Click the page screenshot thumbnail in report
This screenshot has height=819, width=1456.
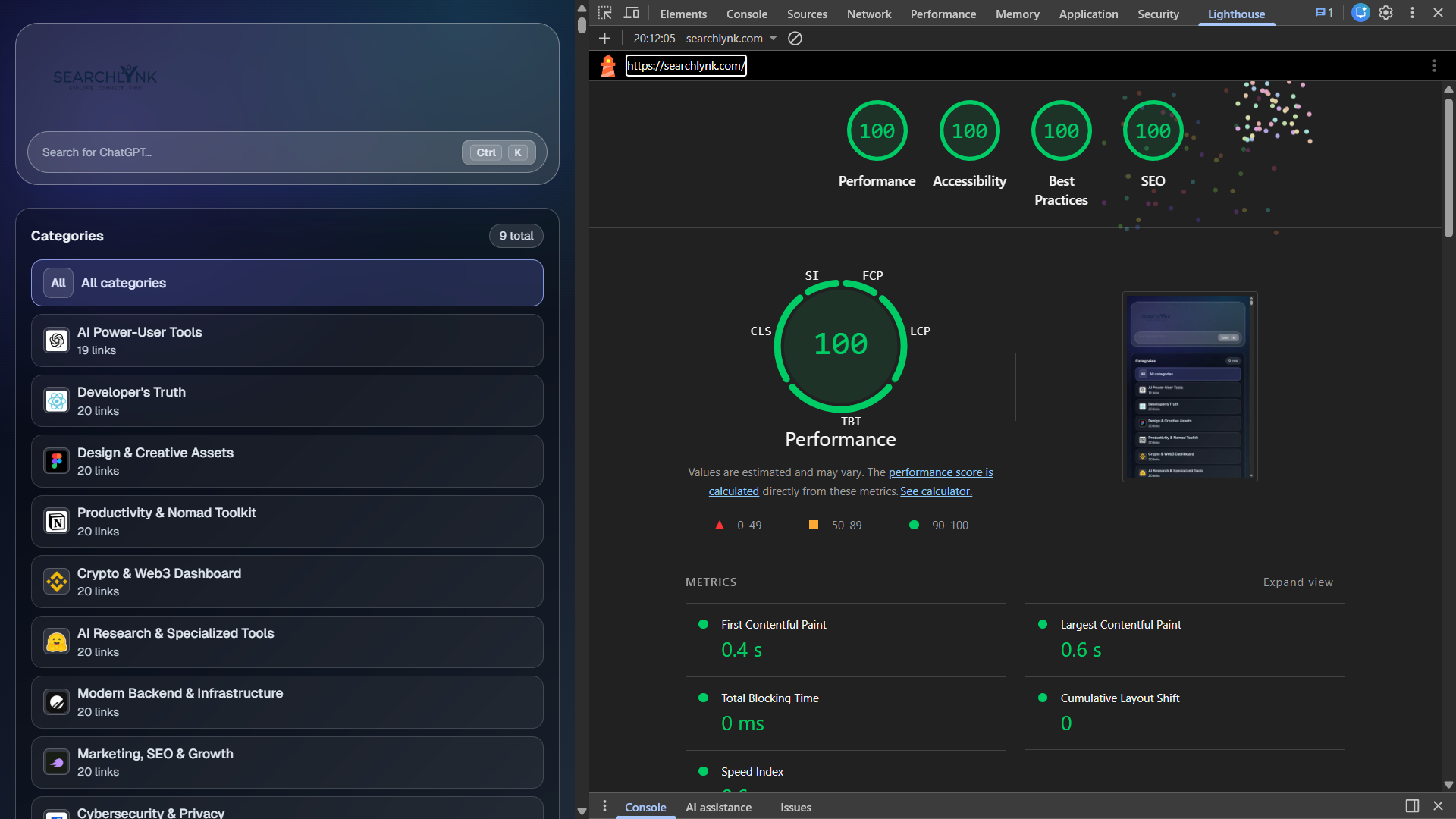click(1190, 387)
